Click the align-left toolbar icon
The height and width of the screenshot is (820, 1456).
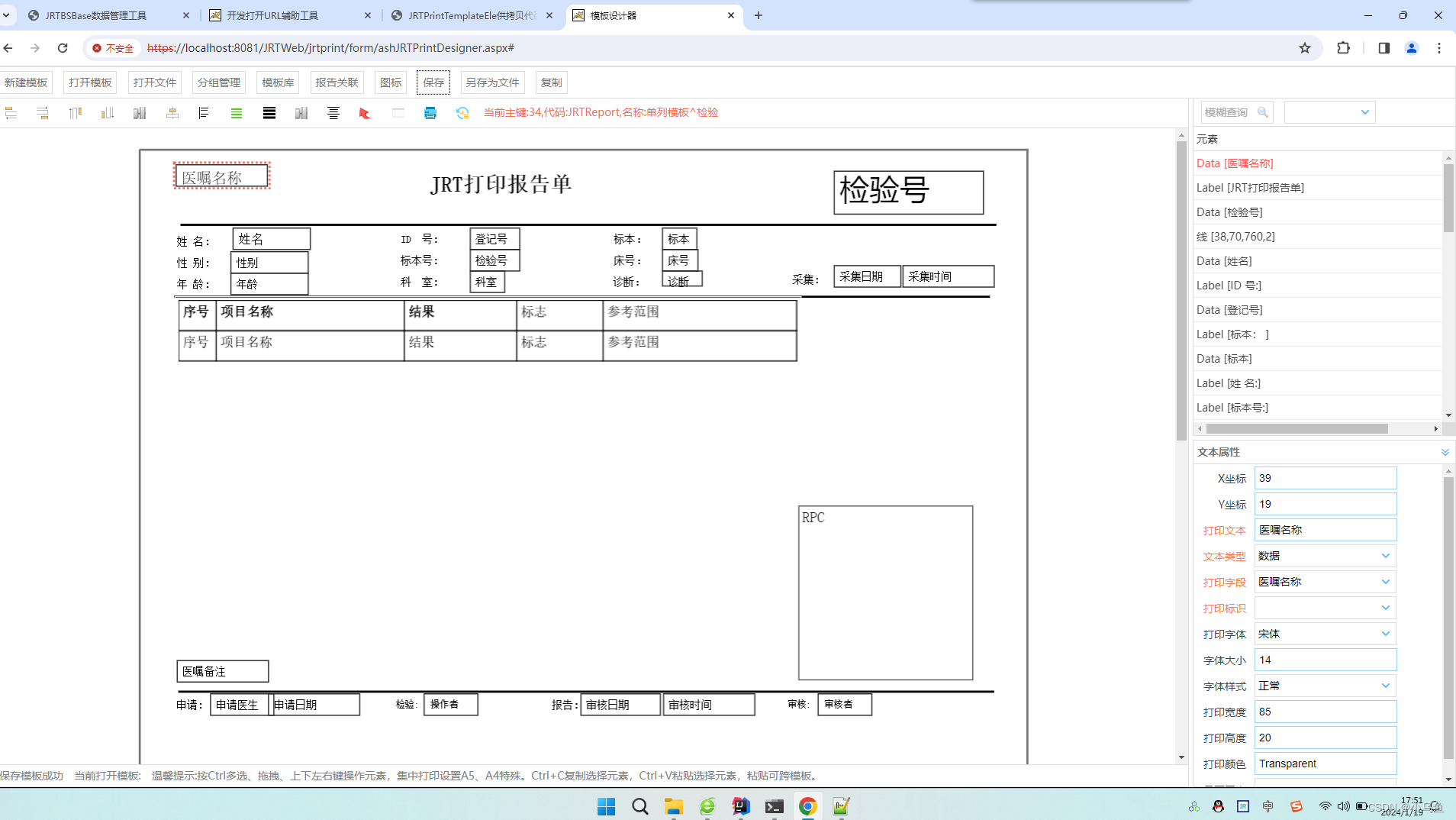click(11, 113)
